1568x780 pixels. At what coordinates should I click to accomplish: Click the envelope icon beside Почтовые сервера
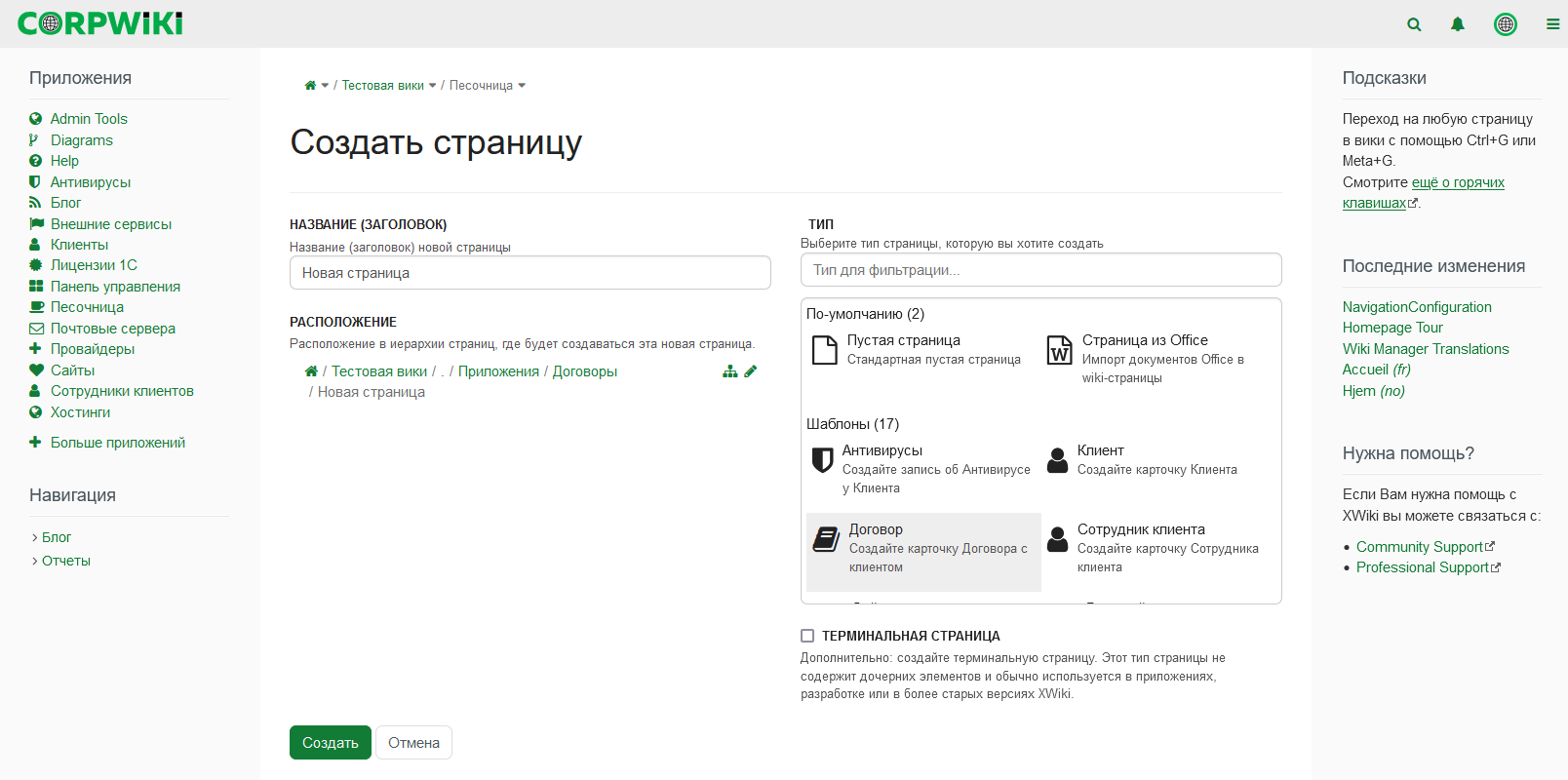point(36,329)
